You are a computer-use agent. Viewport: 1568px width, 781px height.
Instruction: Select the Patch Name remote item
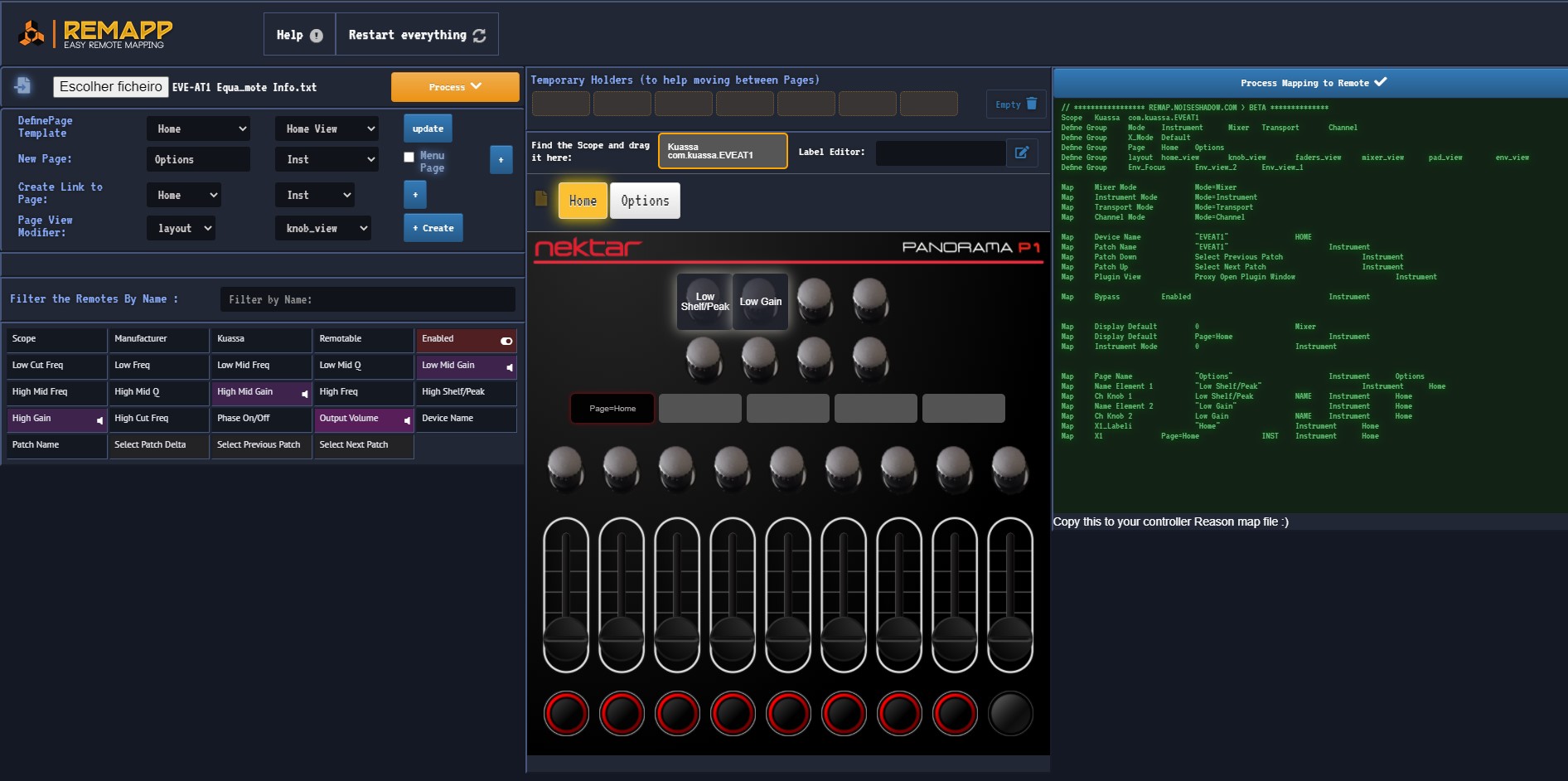point(56,445)
